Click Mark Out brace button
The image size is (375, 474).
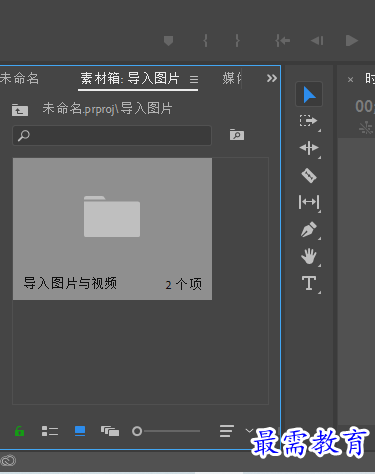tap(237, 41)
